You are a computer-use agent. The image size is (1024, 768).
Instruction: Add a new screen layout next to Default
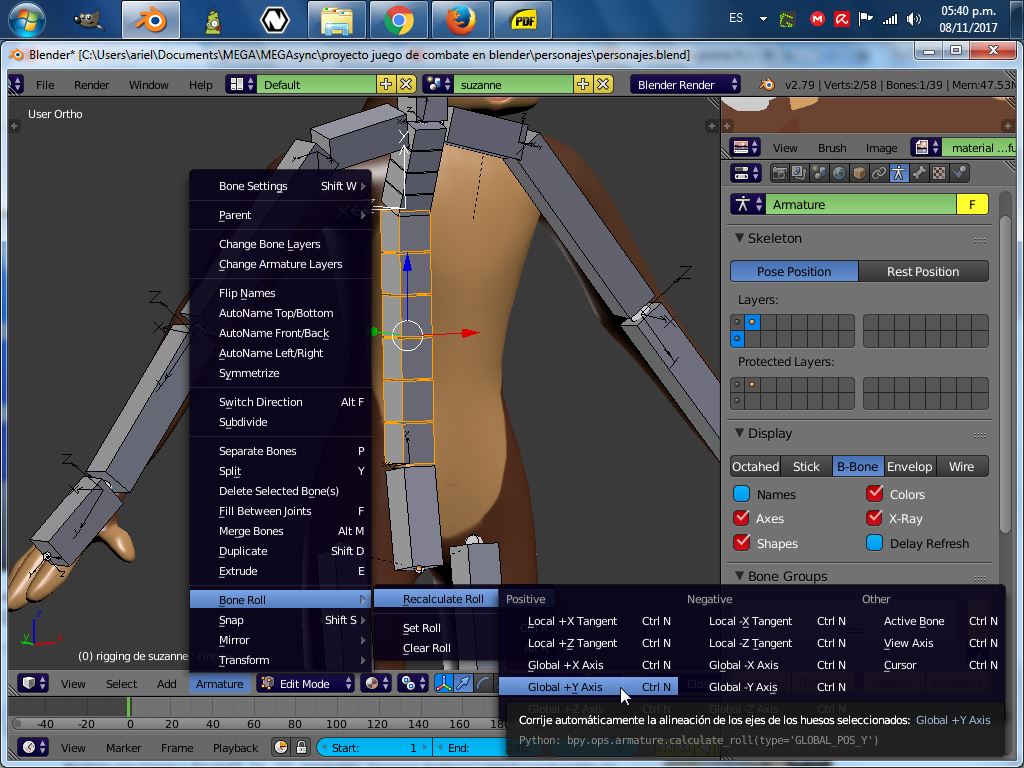[386, 84]
